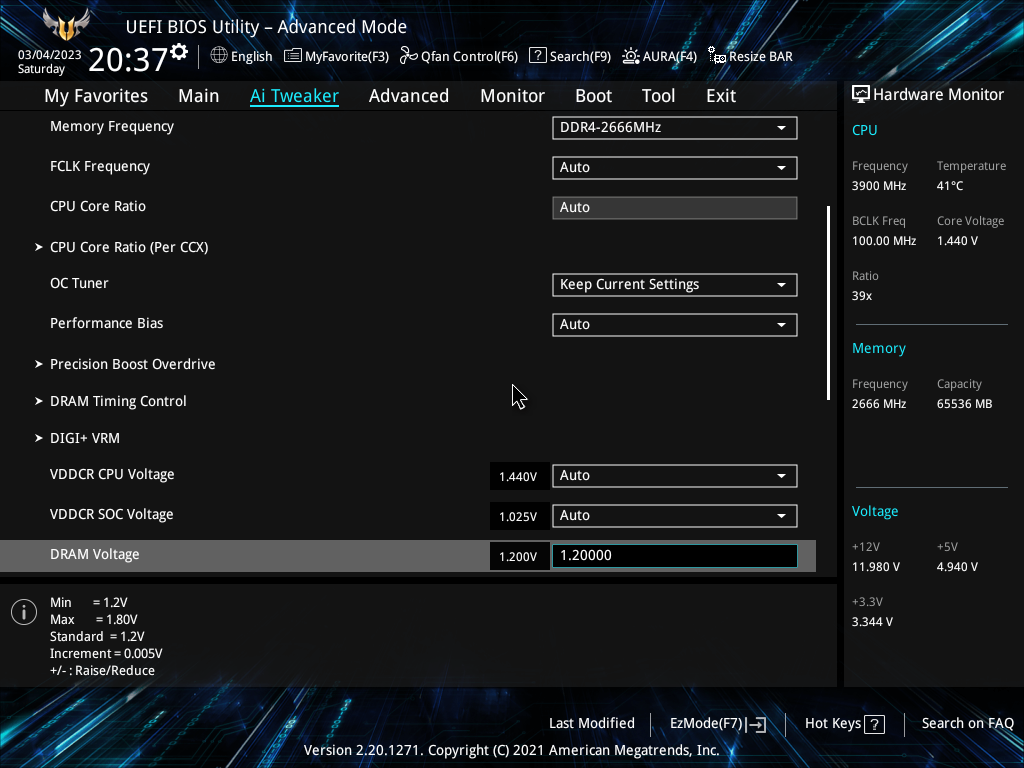The image size is (1024, 768).
Task: Click the DRAM Voltage input field
Action: point(675,556)
